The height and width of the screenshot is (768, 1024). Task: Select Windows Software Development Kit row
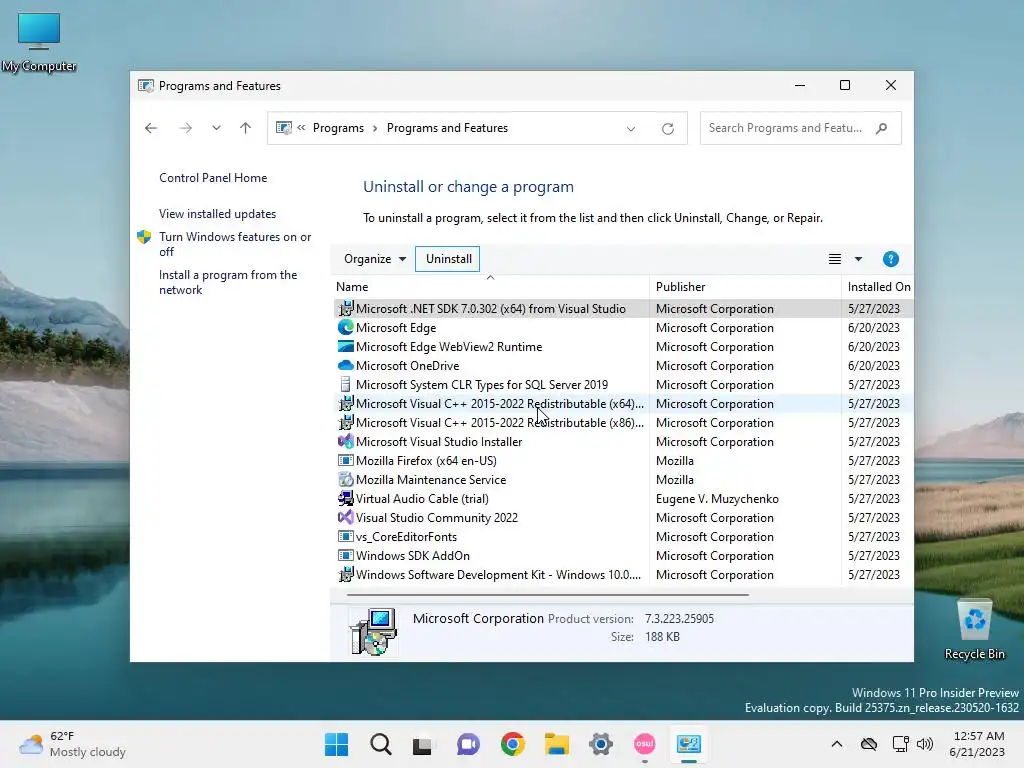tap(622, 575)
